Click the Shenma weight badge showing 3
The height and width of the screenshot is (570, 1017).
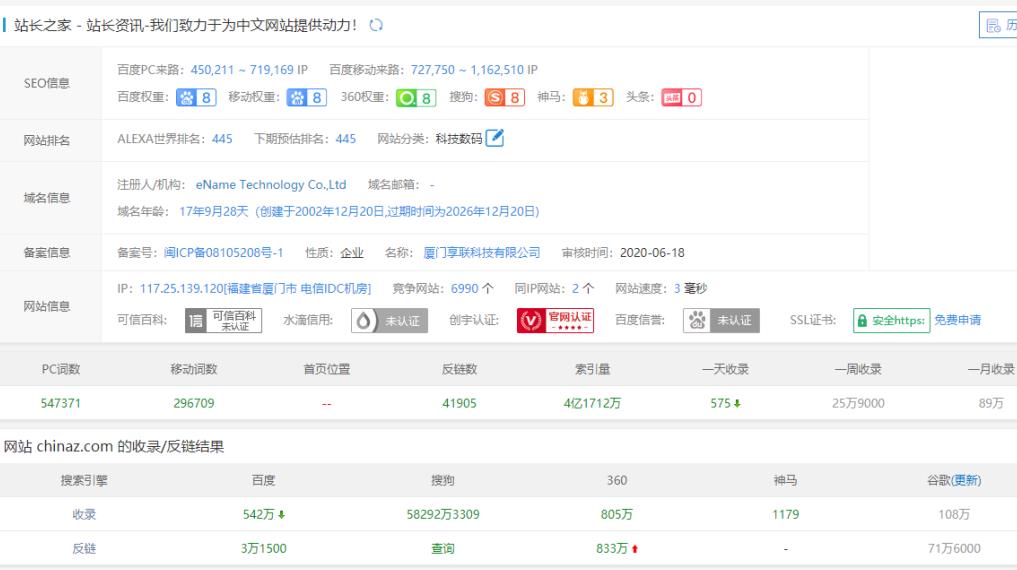(593, 97)
